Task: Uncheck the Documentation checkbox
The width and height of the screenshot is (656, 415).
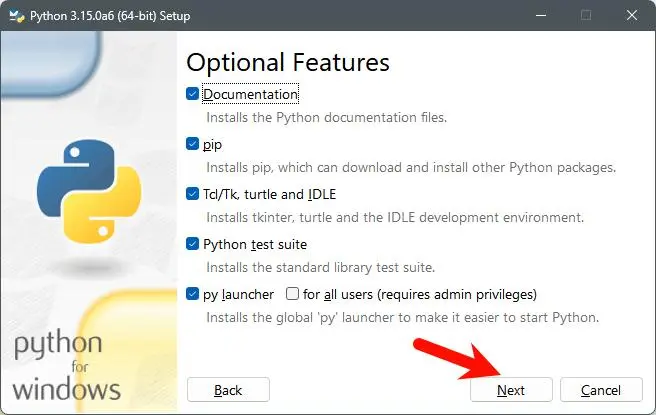Action: click(192, 94)
